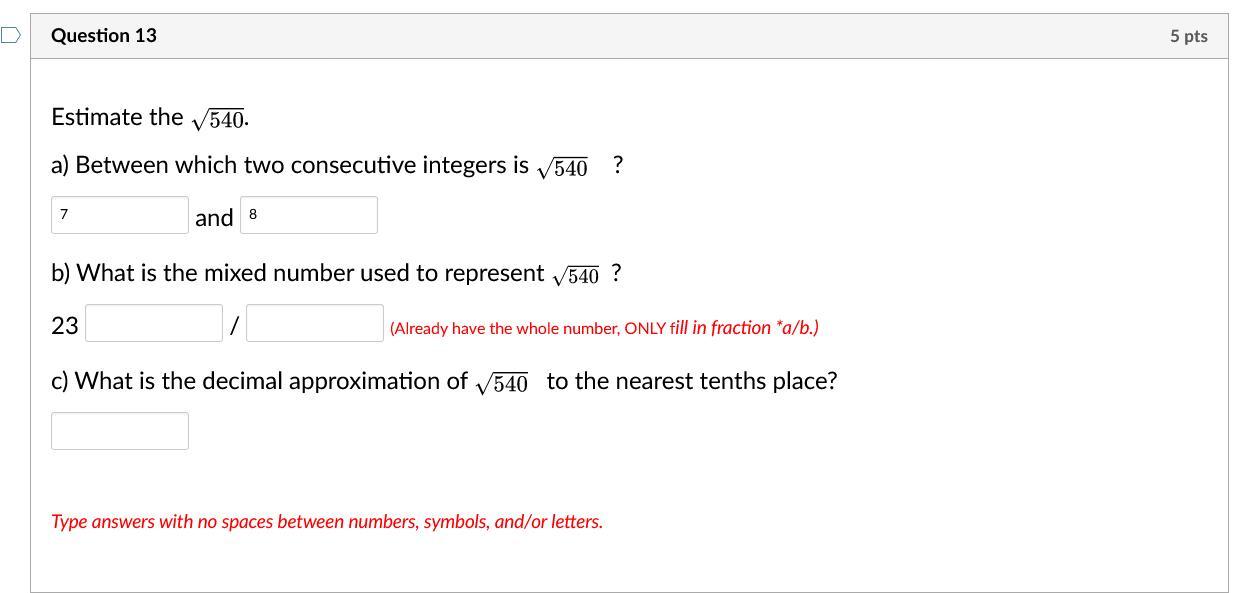This screenshot has height=593, width=1259.
Task: Click the part b) mixed number question
Action: point(336,274)
